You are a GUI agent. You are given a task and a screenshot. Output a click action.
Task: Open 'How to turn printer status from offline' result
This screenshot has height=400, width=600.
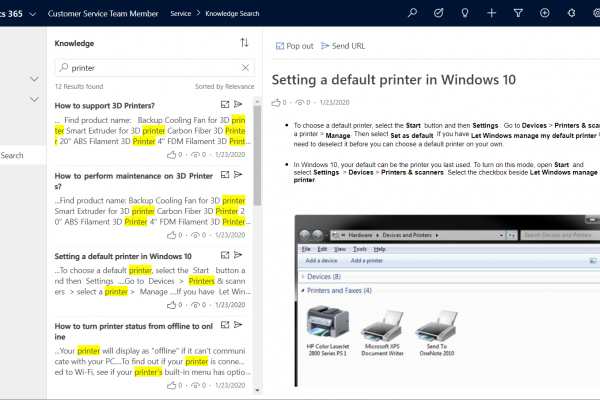coord(134,331)
